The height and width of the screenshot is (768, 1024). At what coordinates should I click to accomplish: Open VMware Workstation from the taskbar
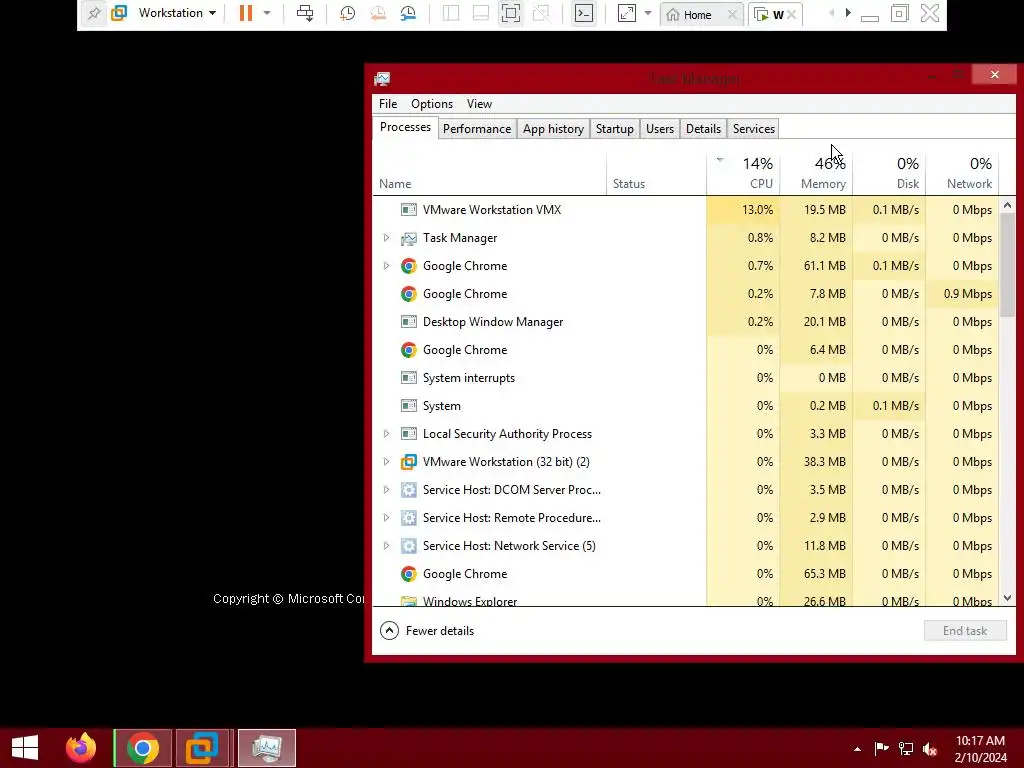202,748
